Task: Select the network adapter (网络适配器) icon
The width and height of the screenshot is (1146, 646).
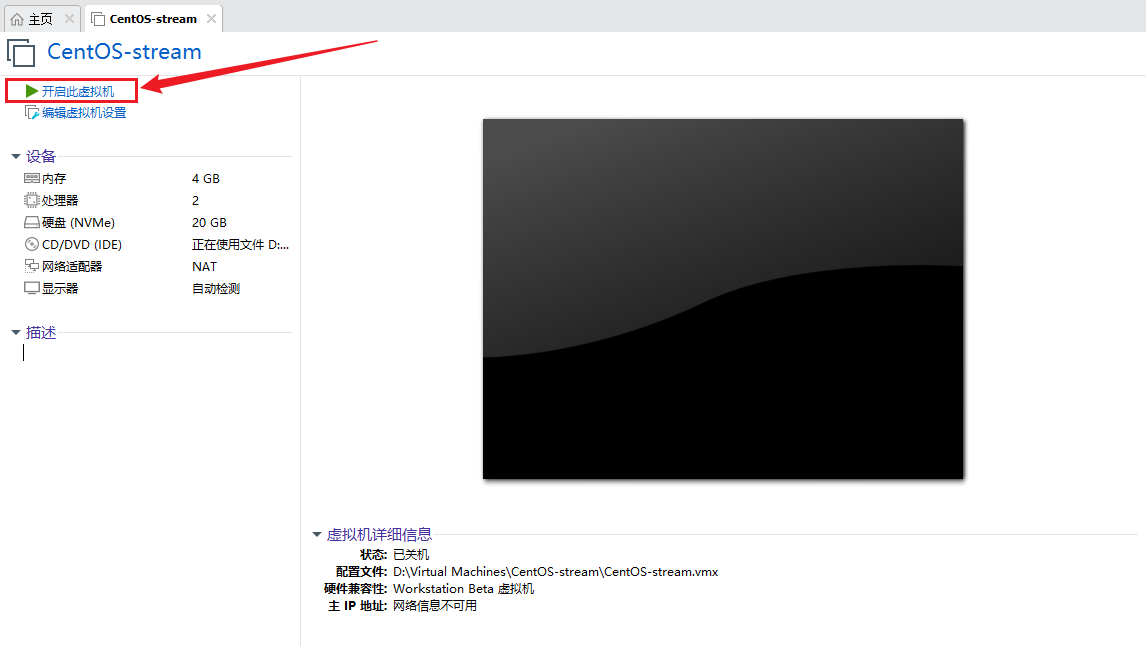Action: (x=31, y=266)
